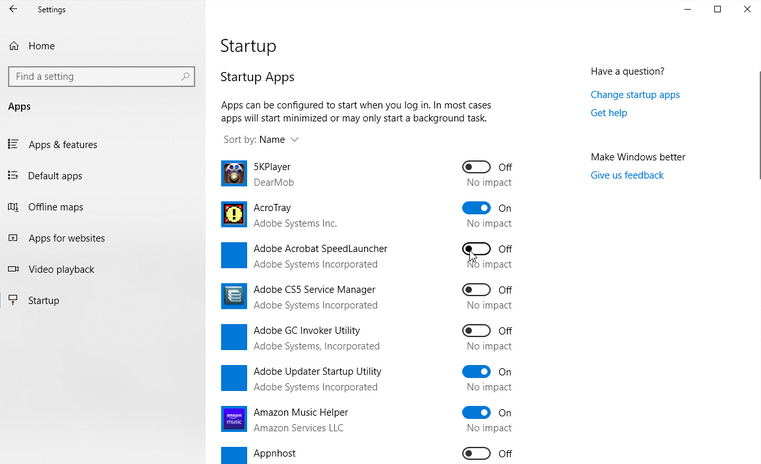
Task: Click the Adobe GC Invoker Utility icon
Action: (x=234, y=337)
